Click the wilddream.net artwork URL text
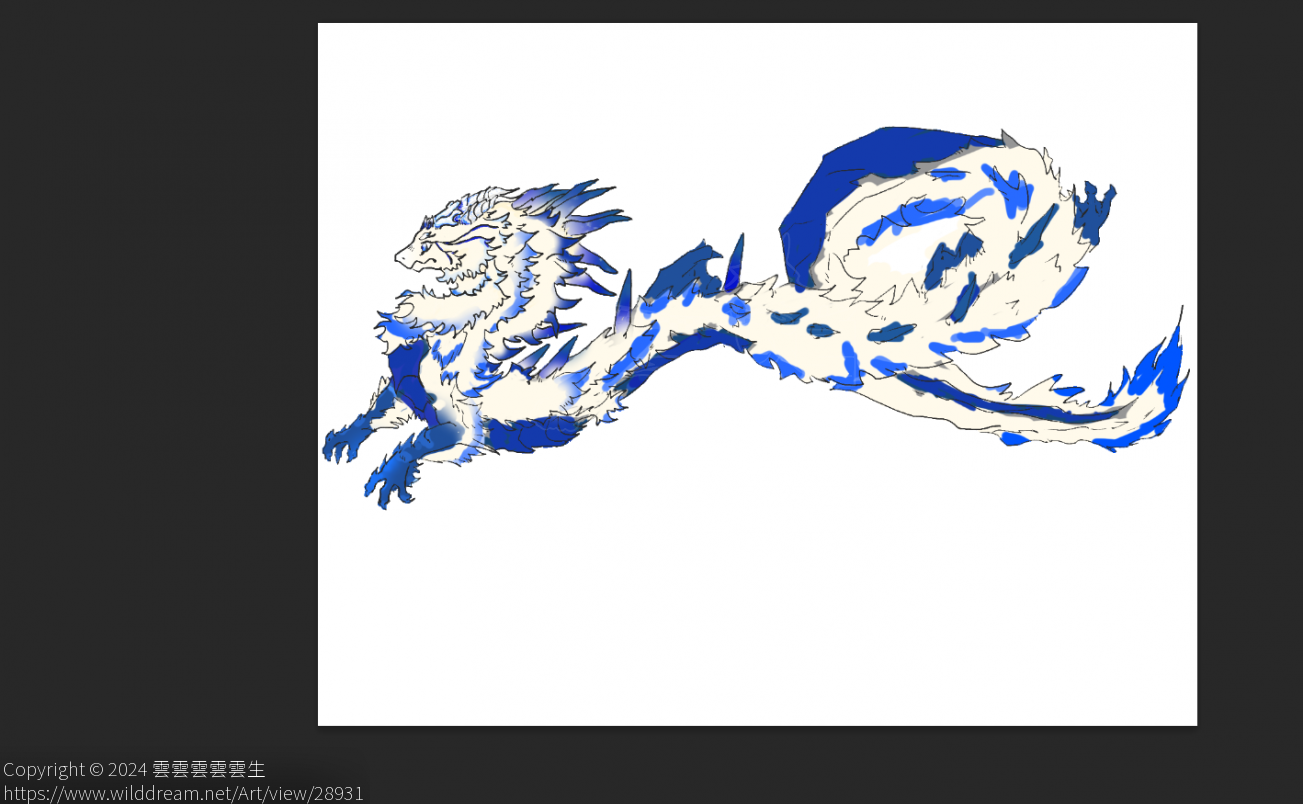1303x804 pixels. pyautogui.click(x=183, y=793)
